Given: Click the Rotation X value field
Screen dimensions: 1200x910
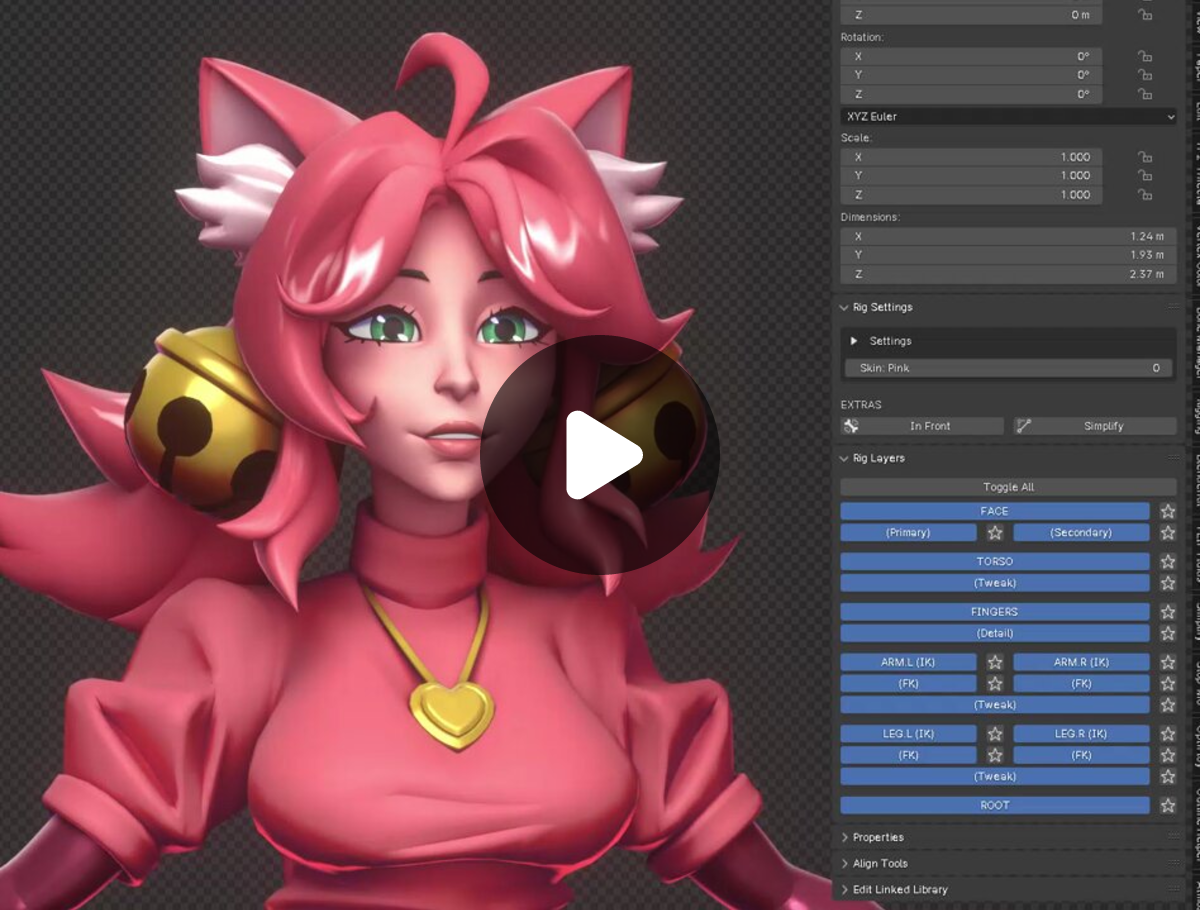Looking at the screenshot, I should coord(971,57).
